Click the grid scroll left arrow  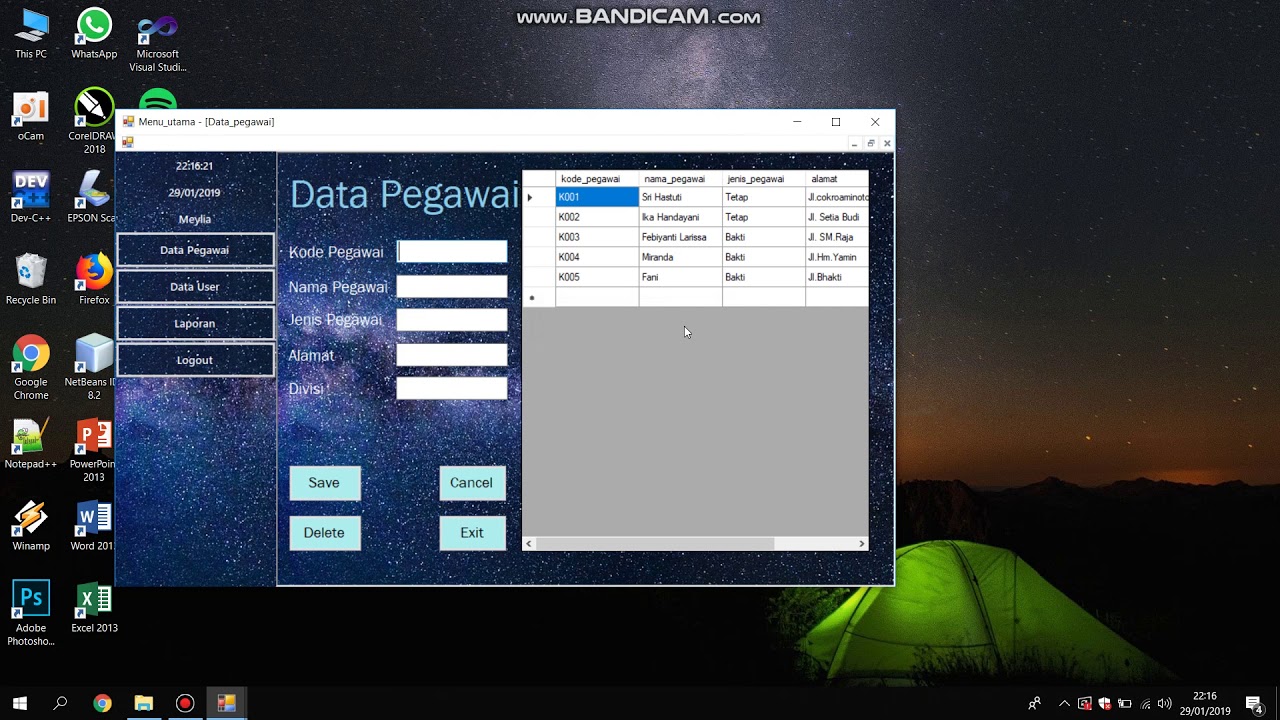click(529, 543)
